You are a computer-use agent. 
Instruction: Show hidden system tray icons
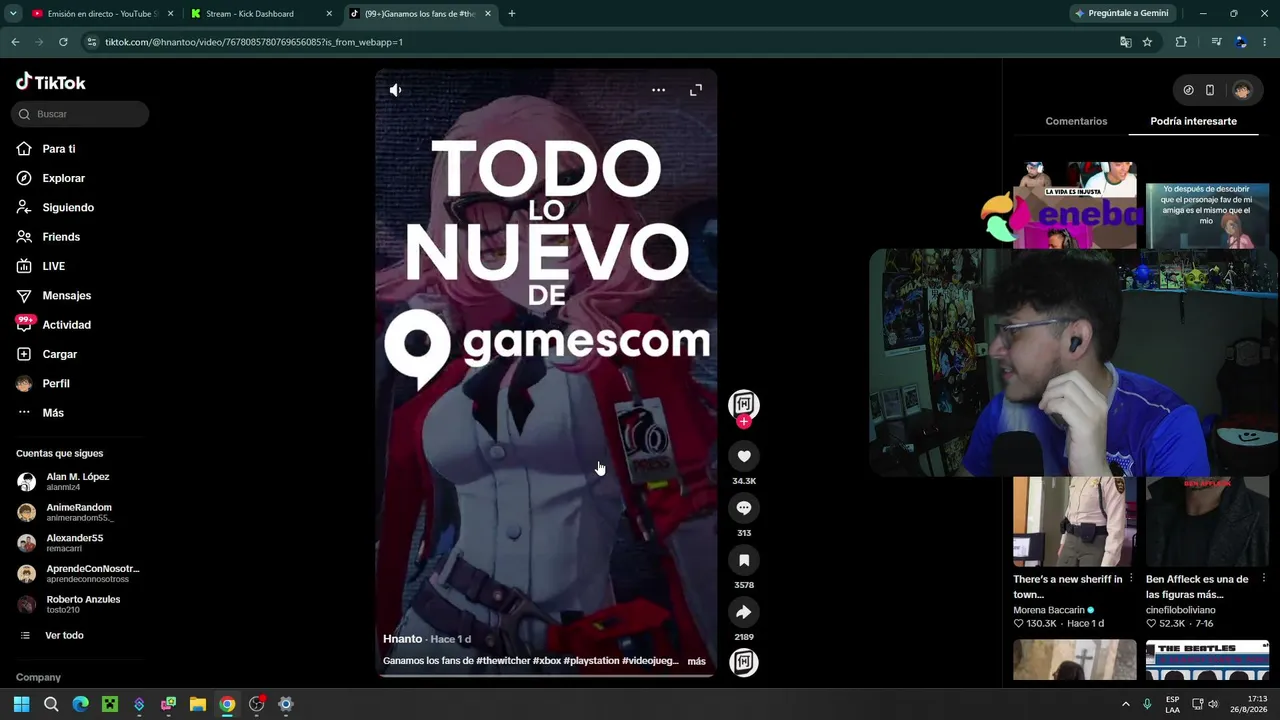1125,704
